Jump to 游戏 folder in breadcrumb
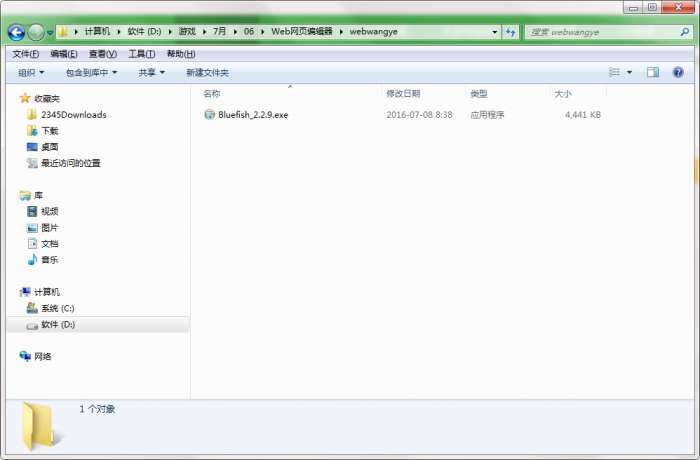700x460 pixels. pyautogui.click(x=187, y=32)
